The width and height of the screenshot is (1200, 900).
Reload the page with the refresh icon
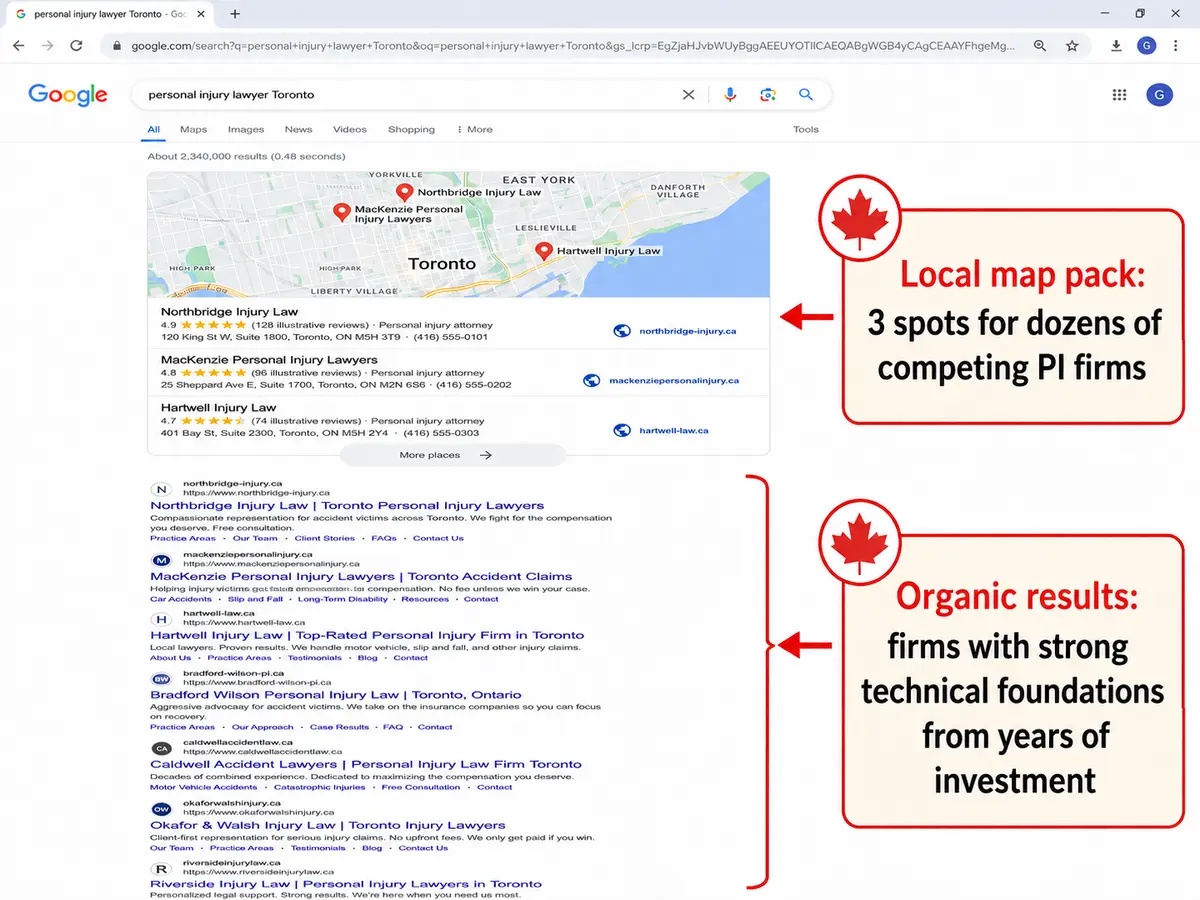pyautogui.click(x=76, y=46)
